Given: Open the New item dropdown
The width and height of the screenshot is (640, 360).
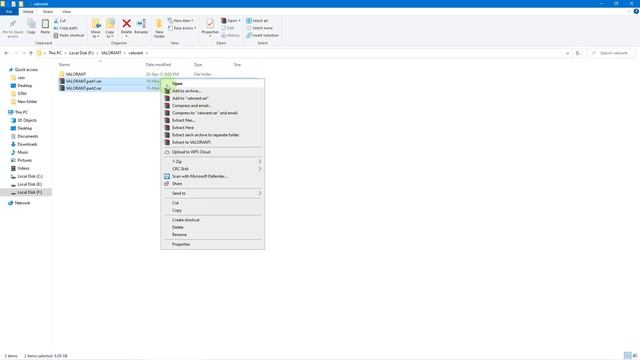Looking at the screenshot, I should [181, 20].
